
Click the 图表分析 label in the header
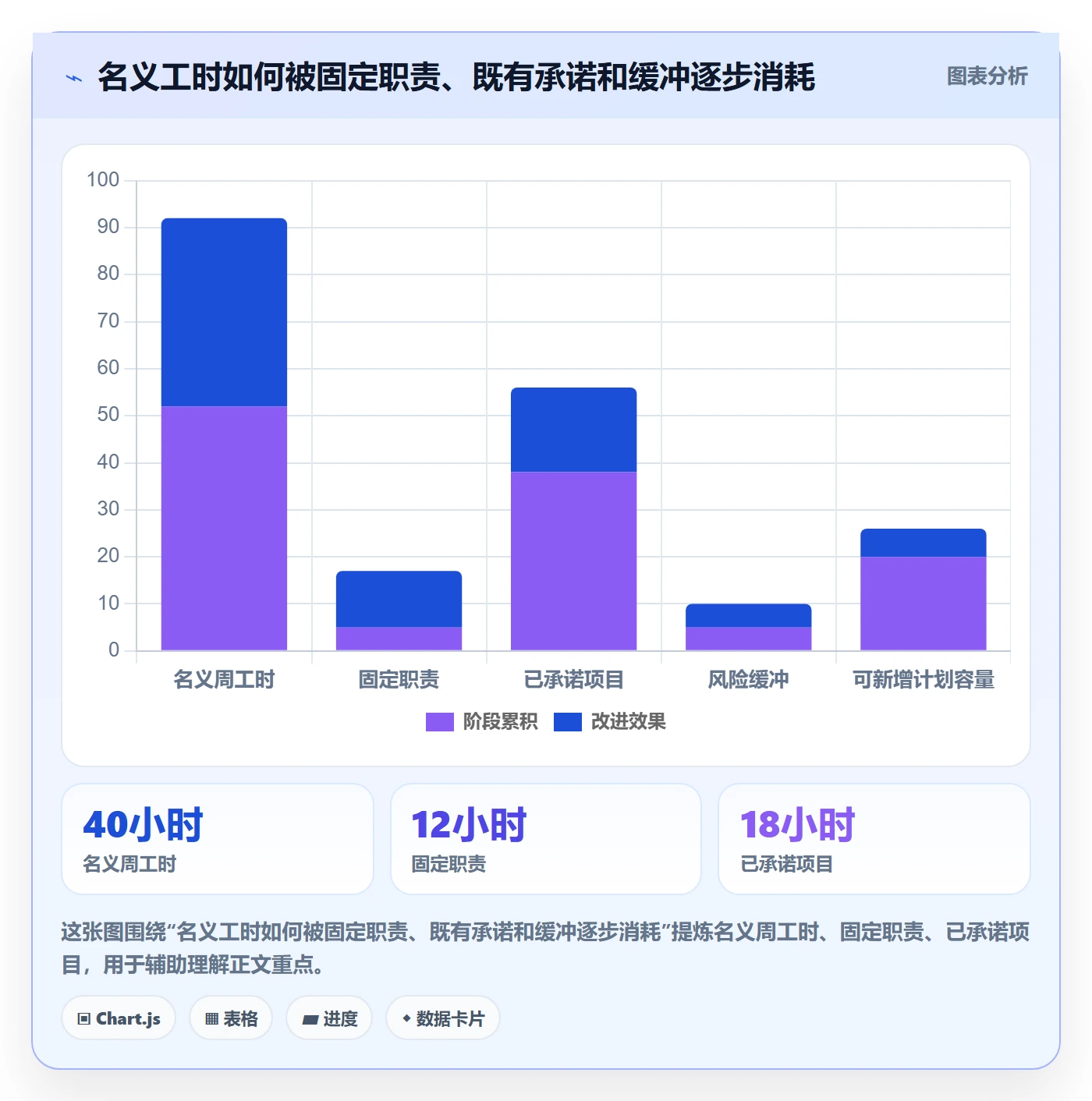click(x=987, y=76)
